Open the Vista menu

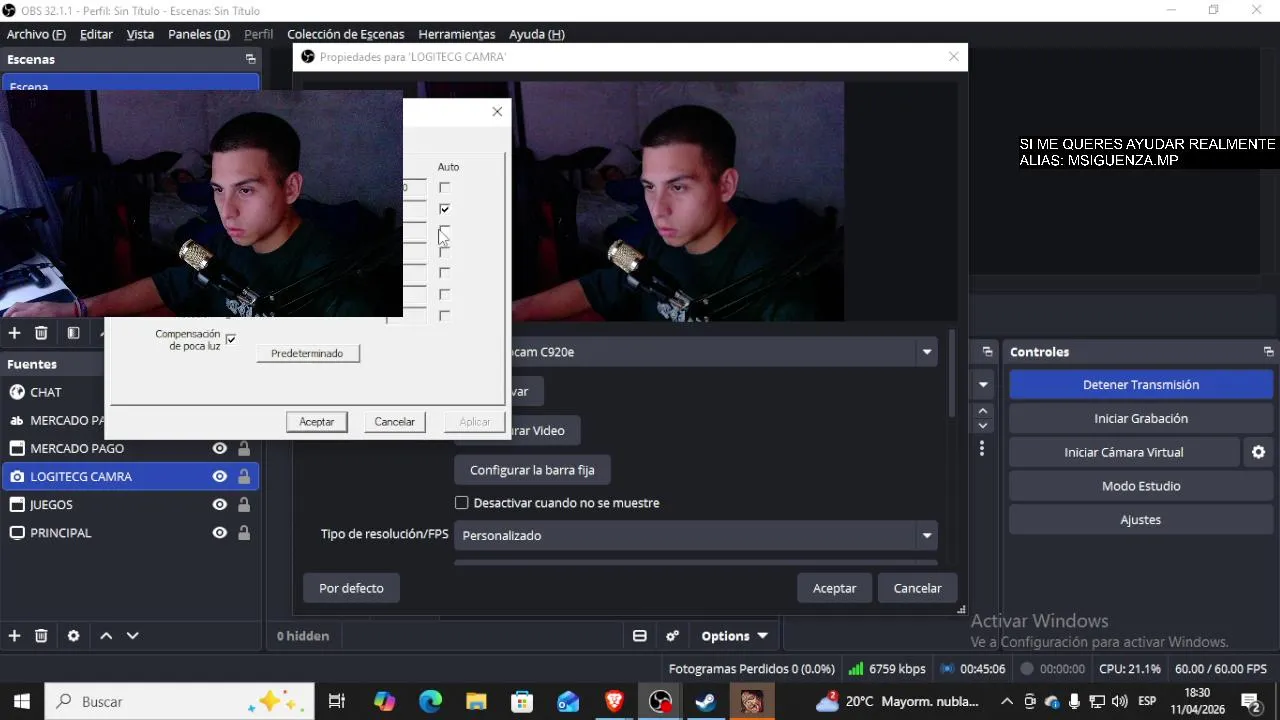140,34
